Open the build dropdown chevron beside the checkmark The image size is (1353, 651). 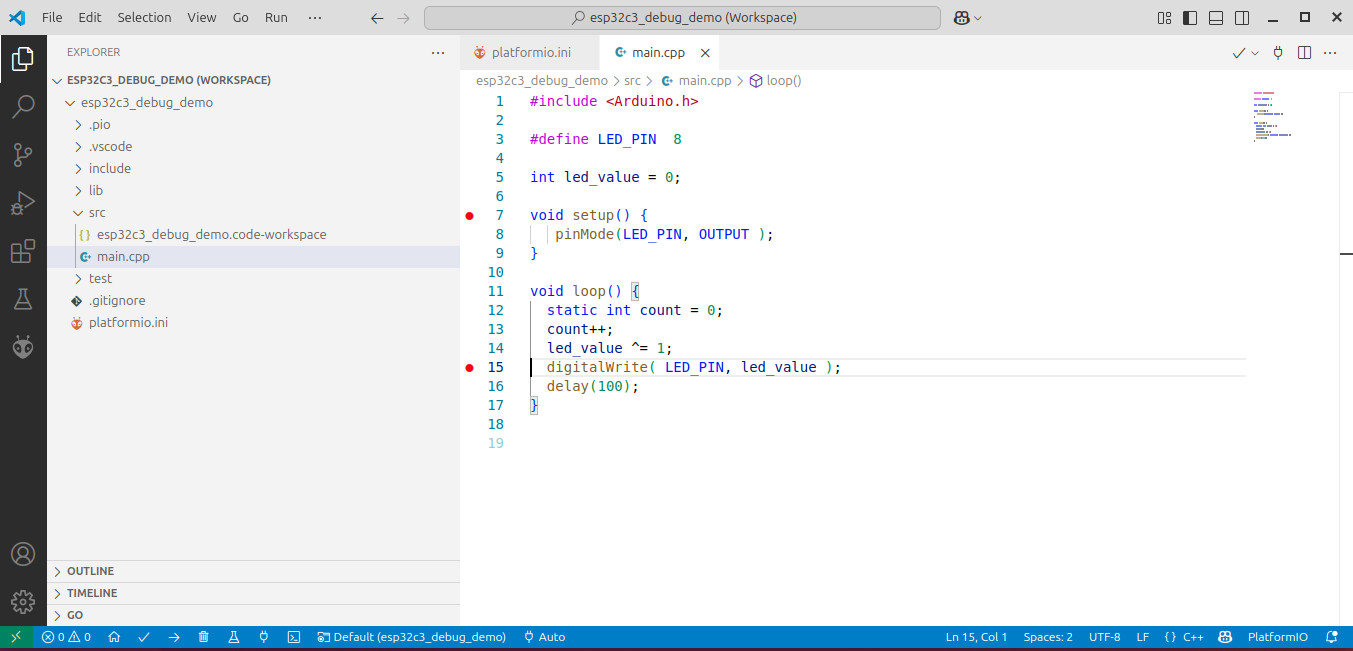[1255, 53]
